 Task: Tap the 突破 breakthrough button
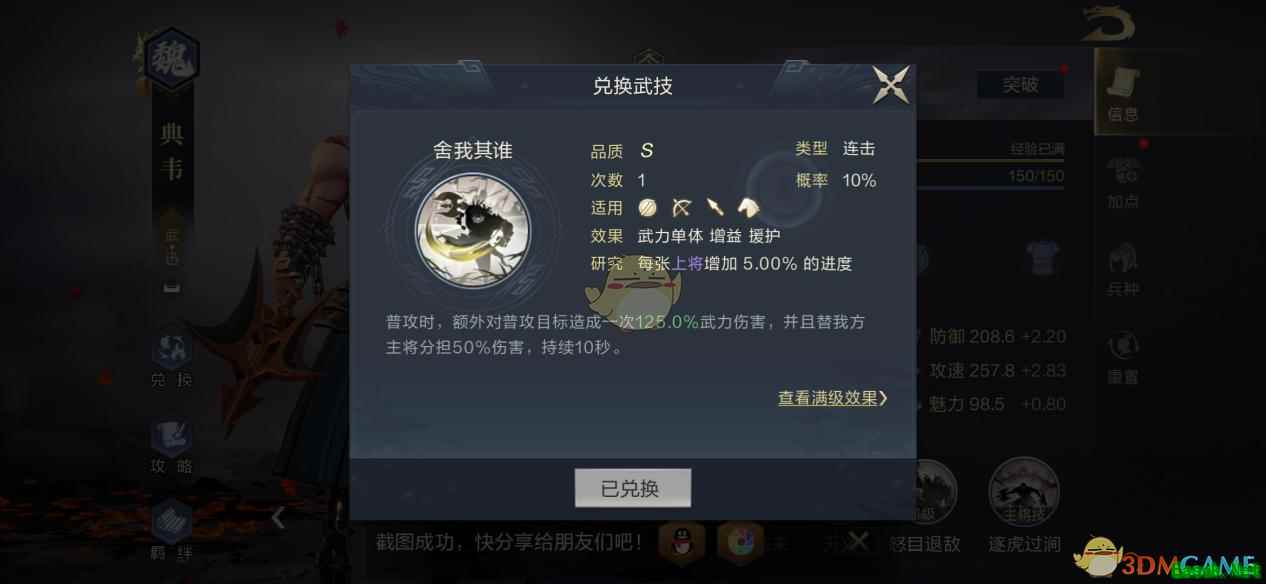1020,85
